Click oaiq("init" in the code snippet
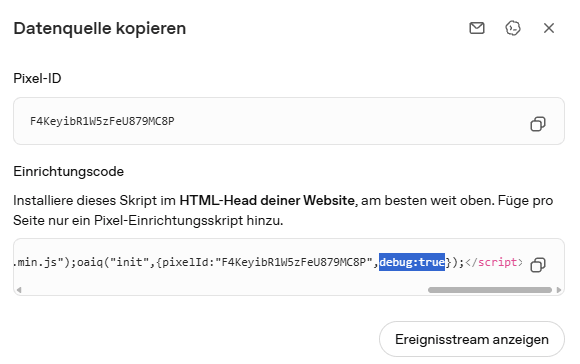The height and width of the screenshot is (364, 580). click(x=112, y=262)
